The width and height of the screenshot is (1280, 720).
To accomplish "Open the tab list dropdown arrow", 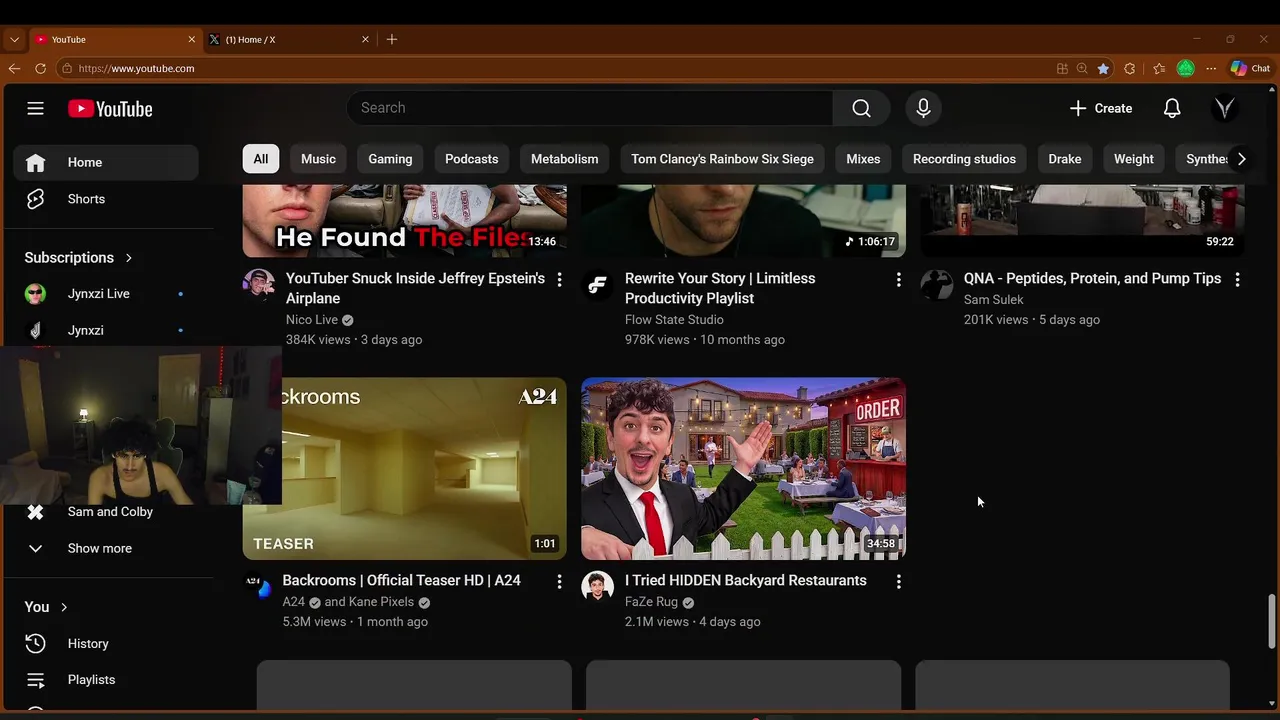I will pos(14,39).
